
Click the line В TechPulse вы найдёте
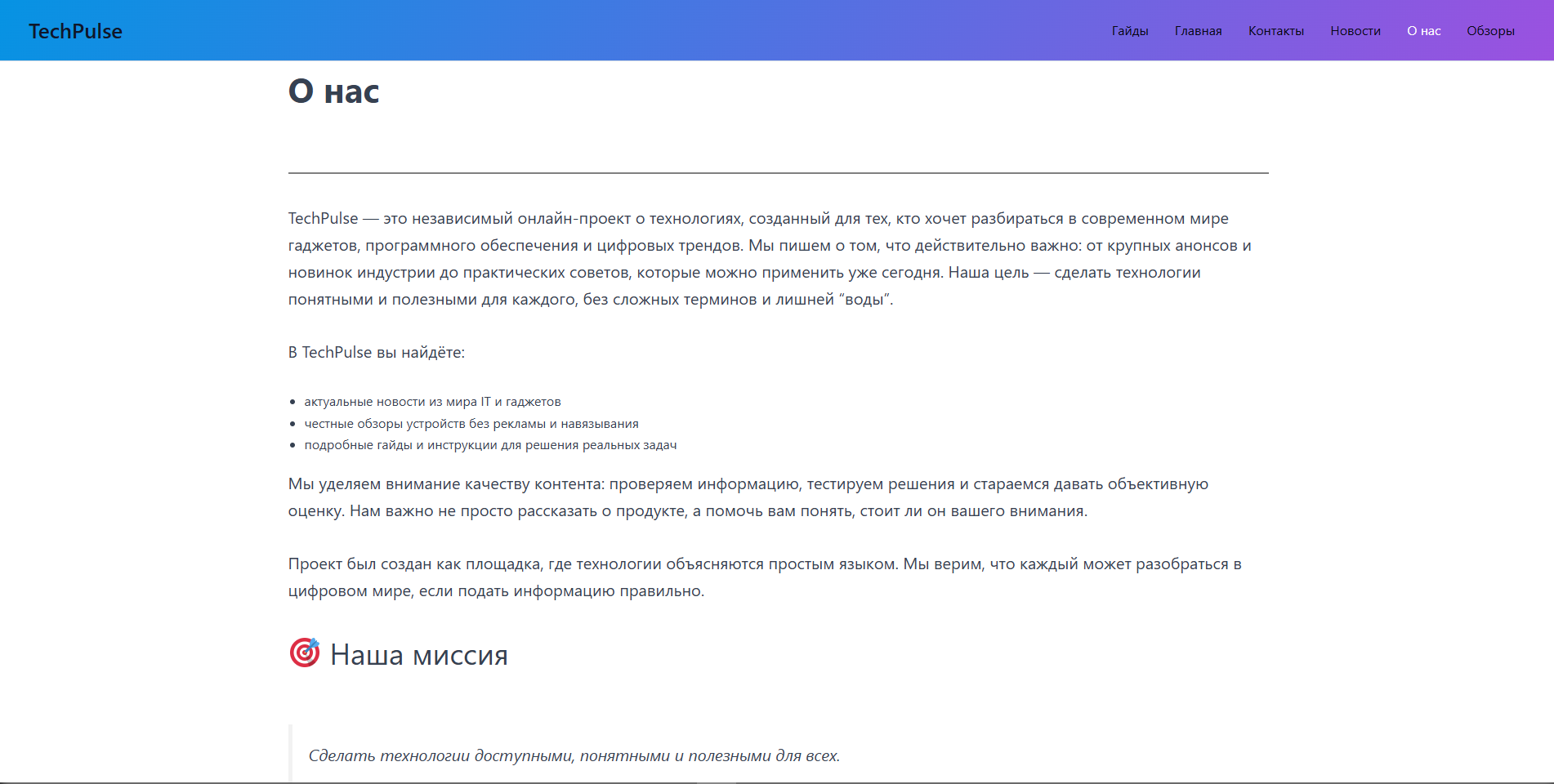click(376, 353)
